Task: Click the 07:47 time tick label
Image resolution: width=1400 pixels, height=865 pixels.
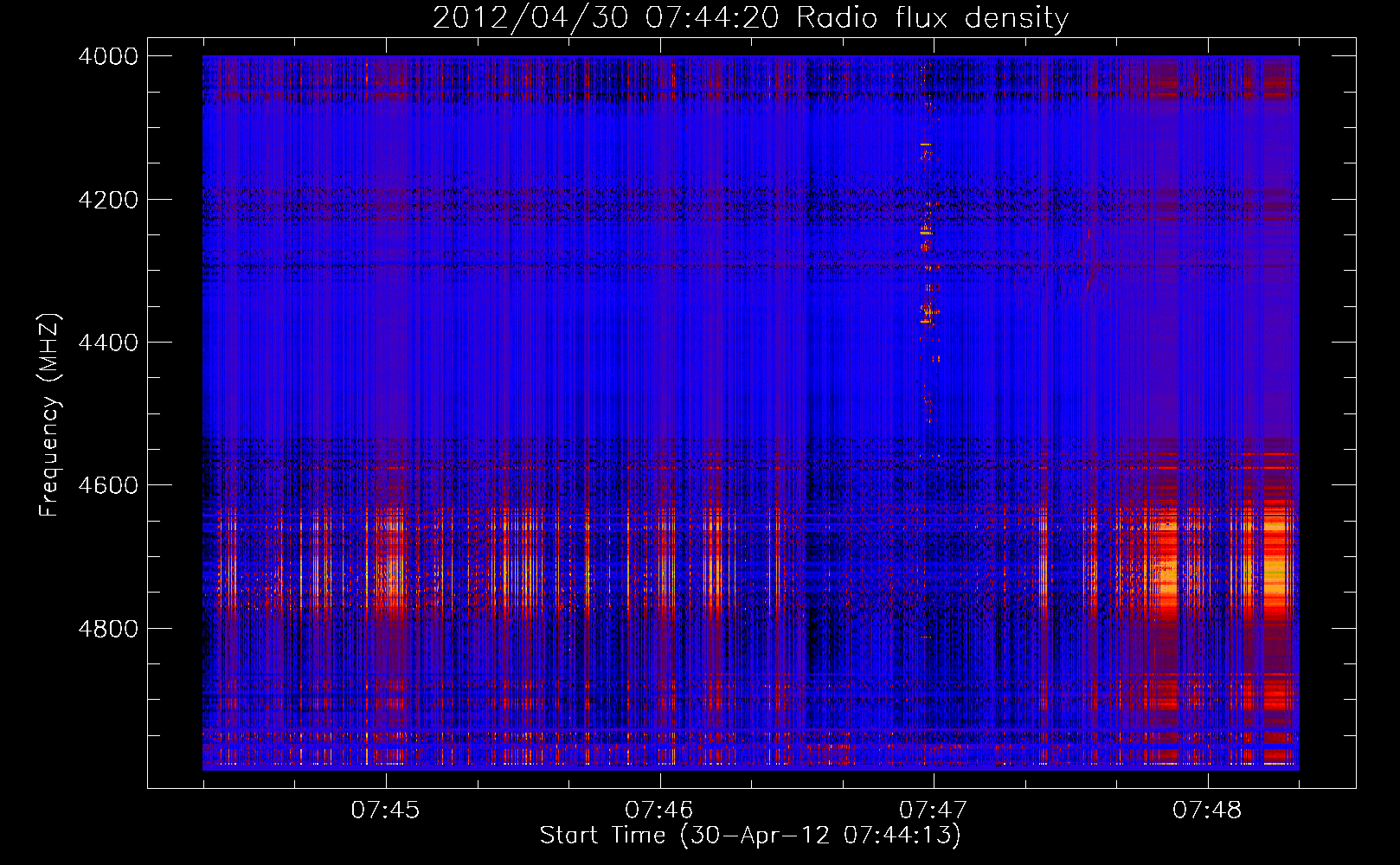Action: (933, 810)
